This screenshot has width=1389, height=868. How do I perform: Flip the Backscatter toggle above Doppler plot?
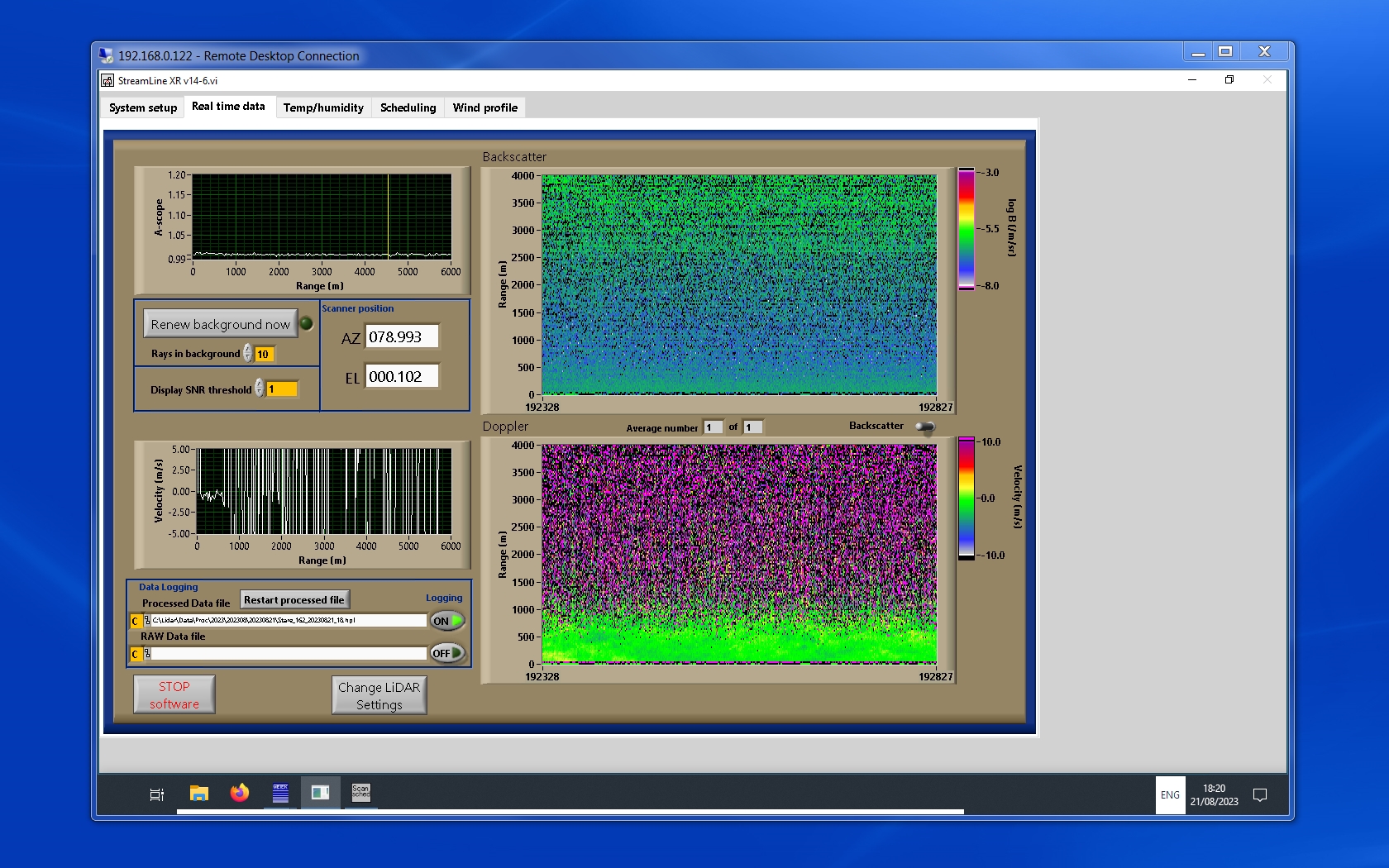click(925, 427)
